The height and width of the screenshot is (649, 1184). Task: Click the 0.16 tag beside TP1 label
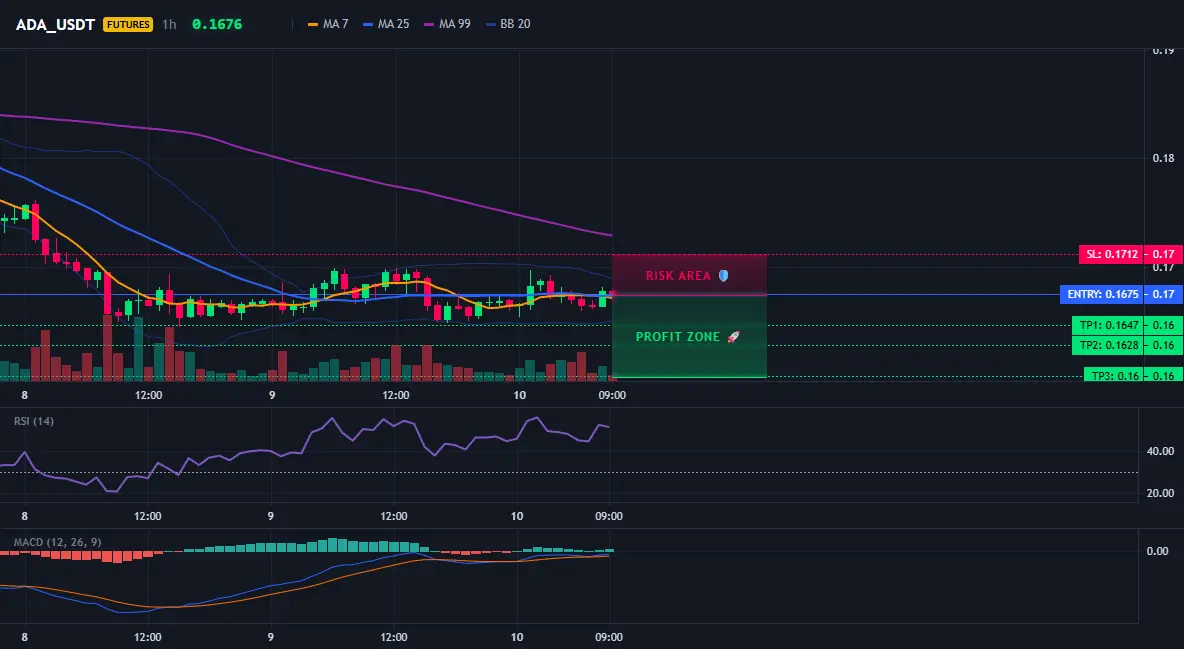coord(1164,326)
